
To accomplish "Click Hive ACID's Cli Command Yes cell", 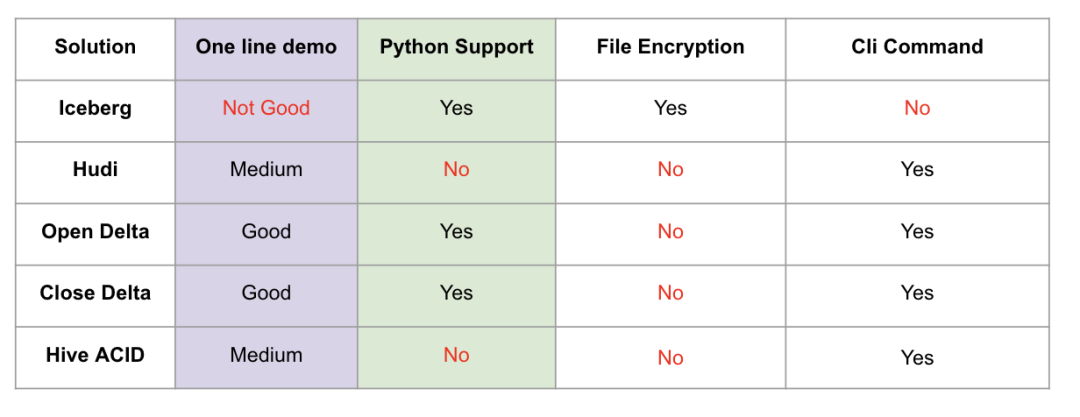I will pyautogui.click(x=917, y=358).
